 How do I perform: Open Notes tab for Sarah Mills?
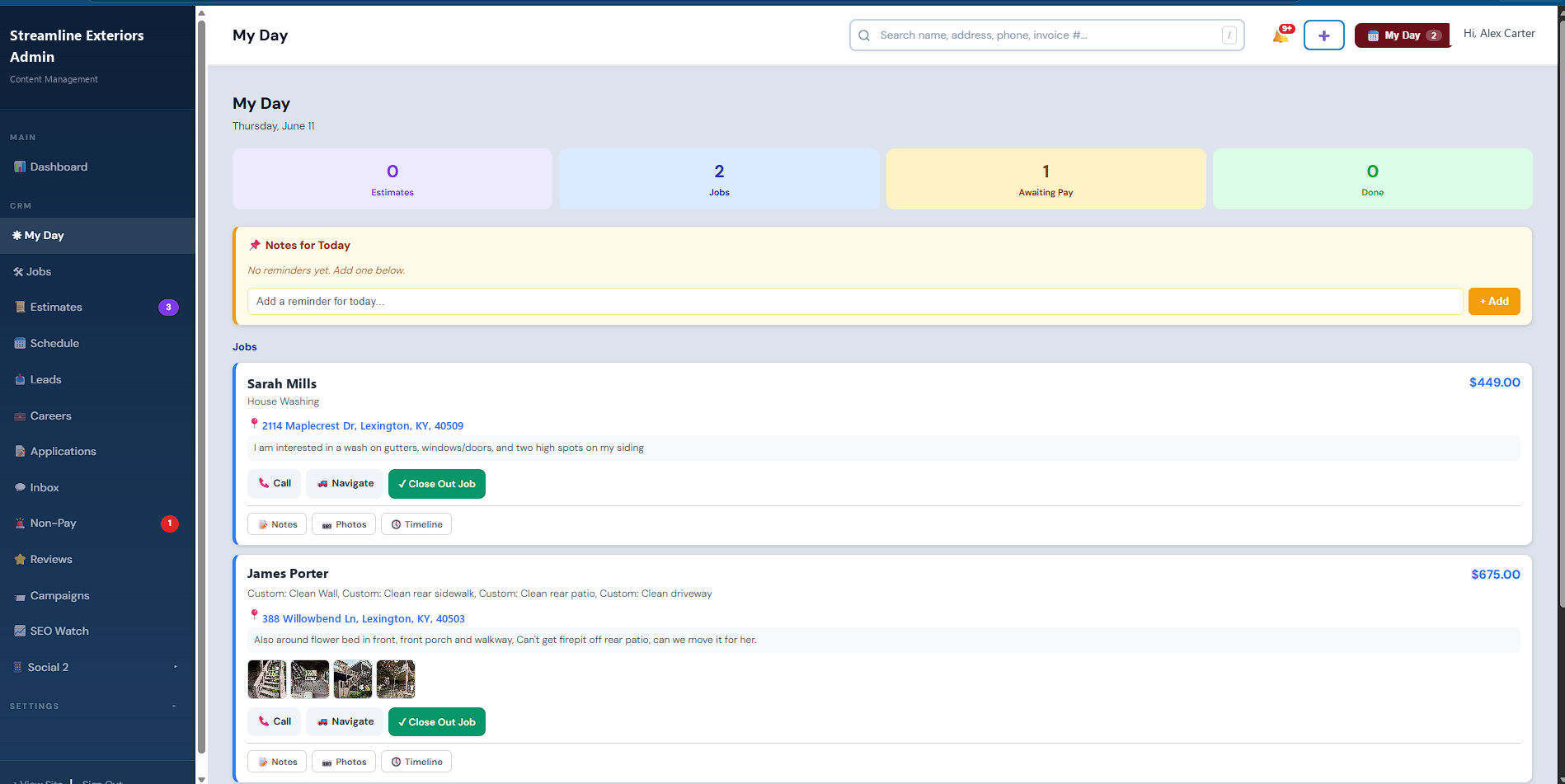pos(277,524)
